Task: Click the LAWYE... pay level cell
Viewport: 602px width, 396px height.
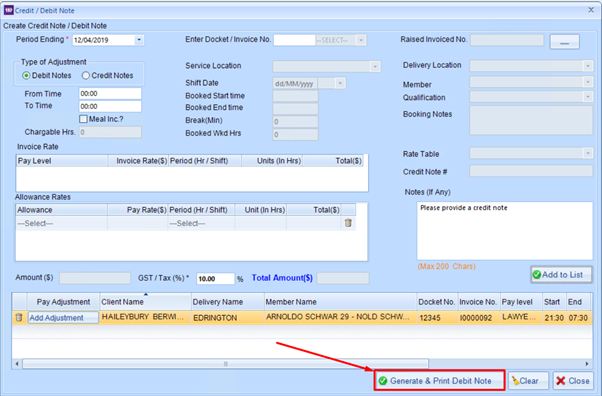Action: pyautogui.click(x=521, y=318)
